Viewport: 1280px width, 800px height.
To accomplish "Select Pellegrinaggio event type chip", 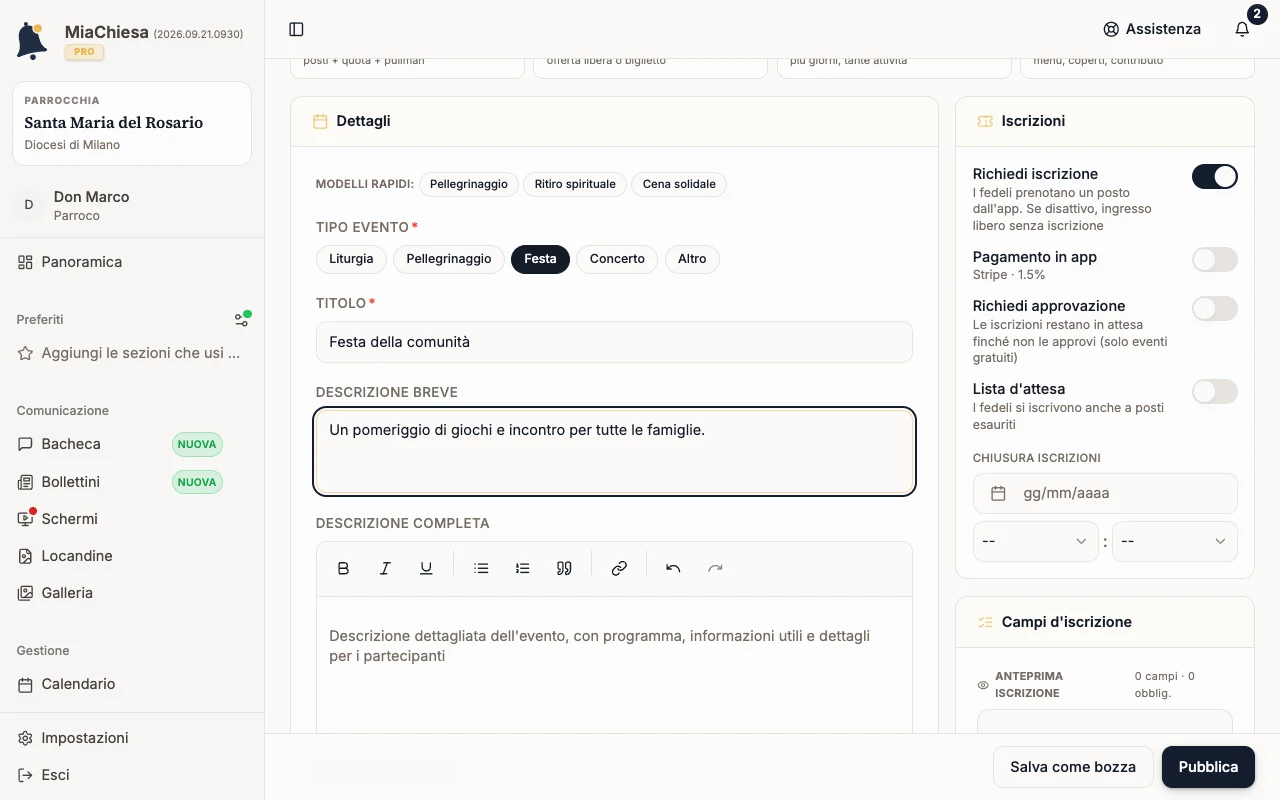I will (449, 259).
